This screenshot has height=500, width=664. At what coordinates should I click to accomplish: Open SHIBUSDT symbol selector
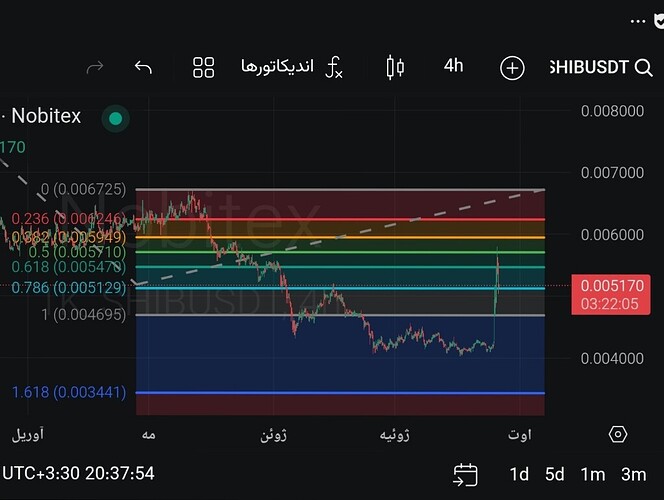[x=589, y=67]
